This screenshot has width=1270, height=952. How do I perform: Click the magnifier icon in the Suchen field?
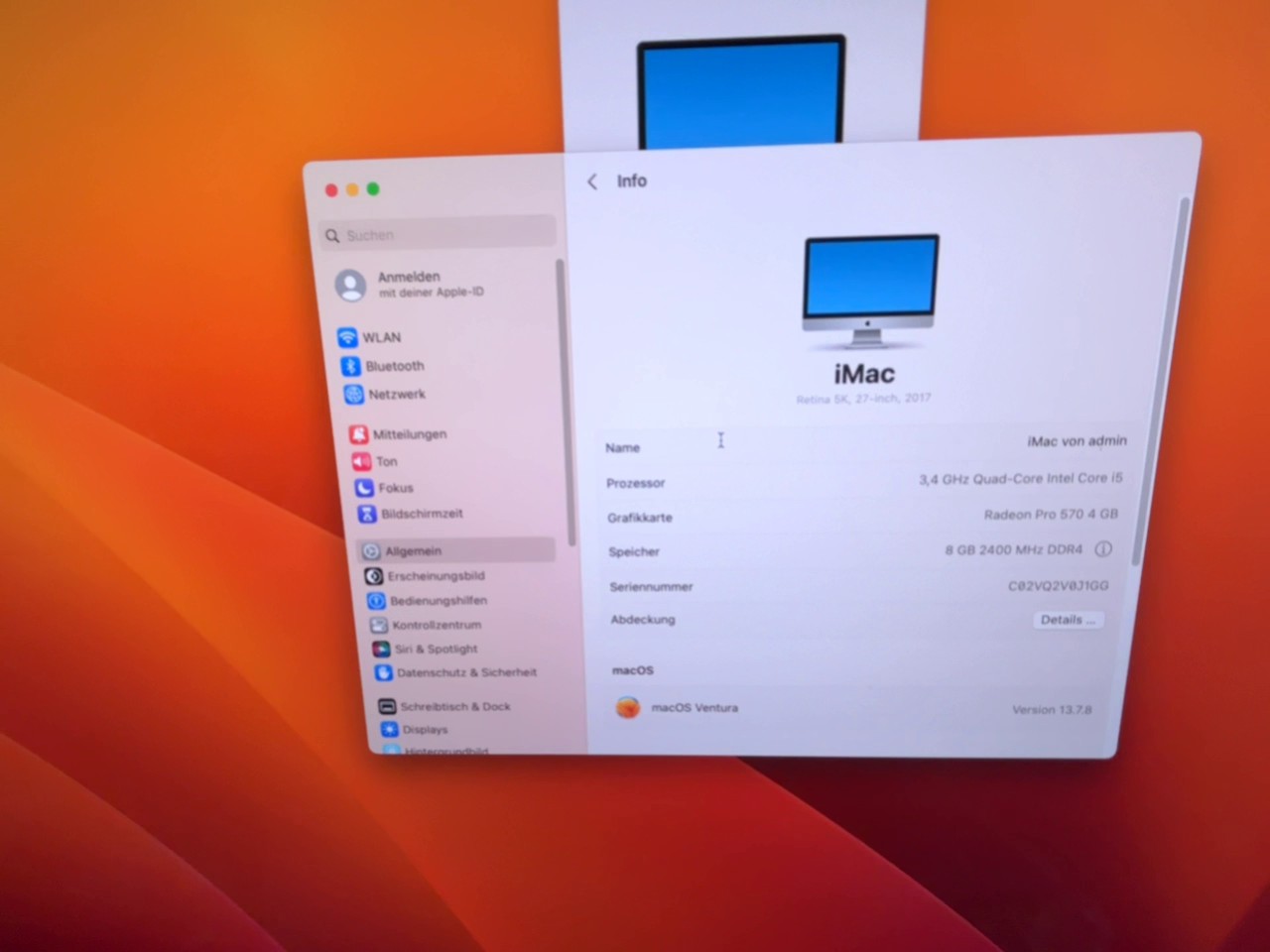[332, 236]
